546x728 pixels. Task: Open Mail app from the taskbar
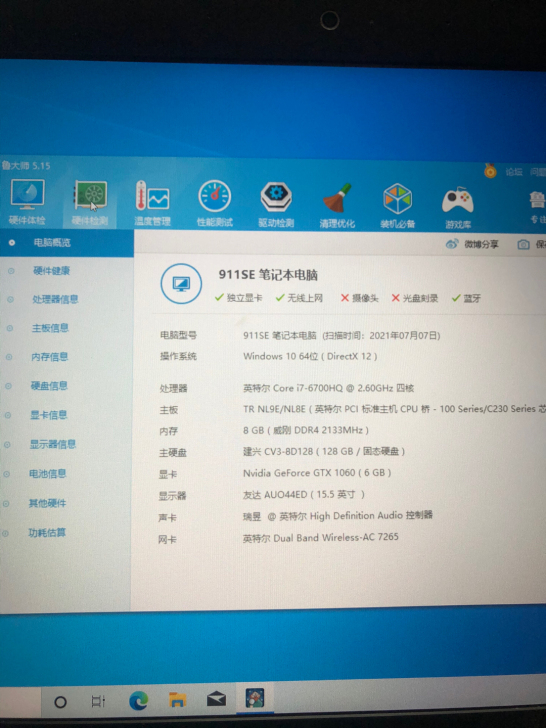pos(216,698)
